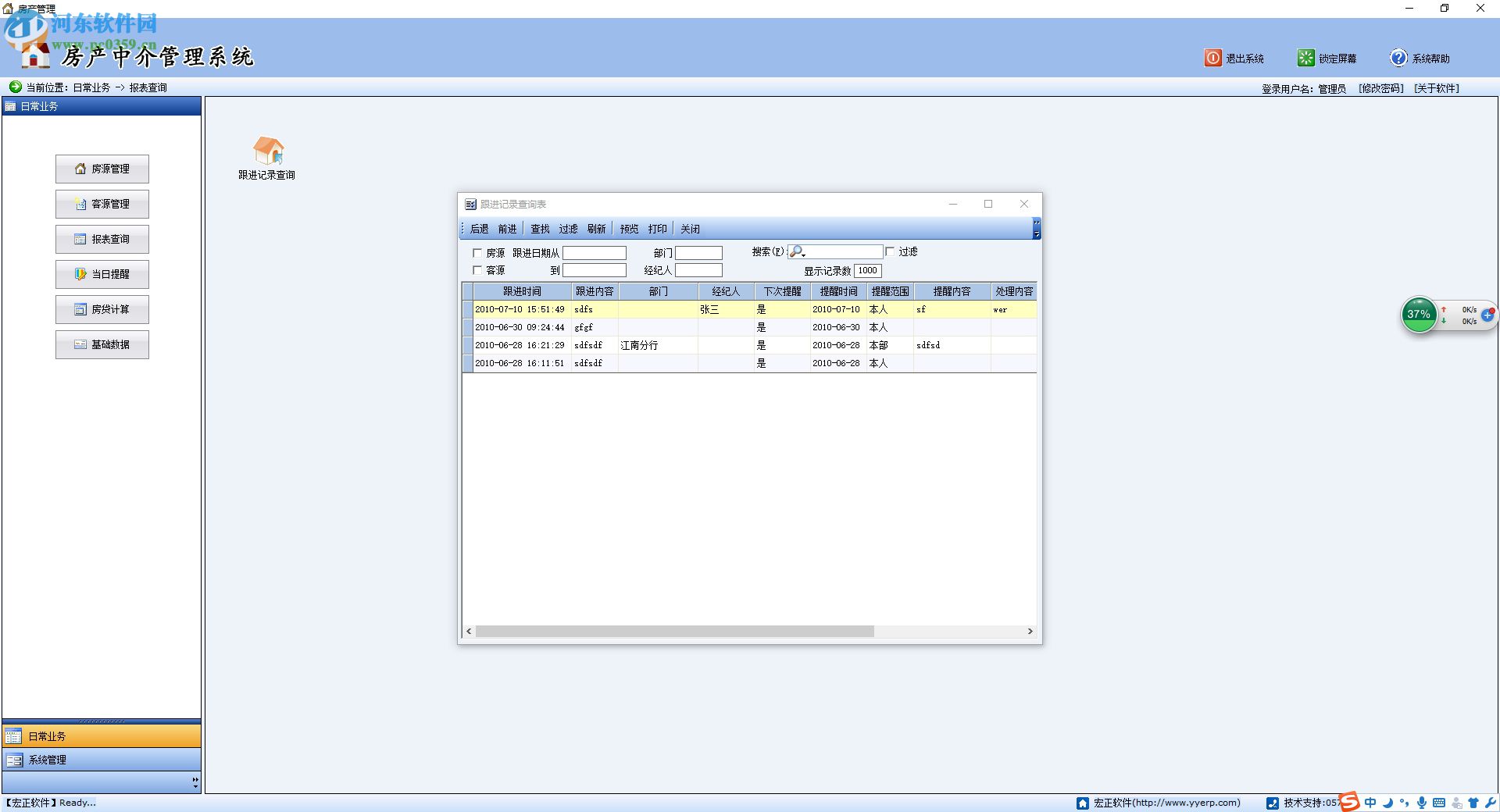Click the [关于软件] link
This screenshot has width=1500, height=812.
tap(1436, 88)
